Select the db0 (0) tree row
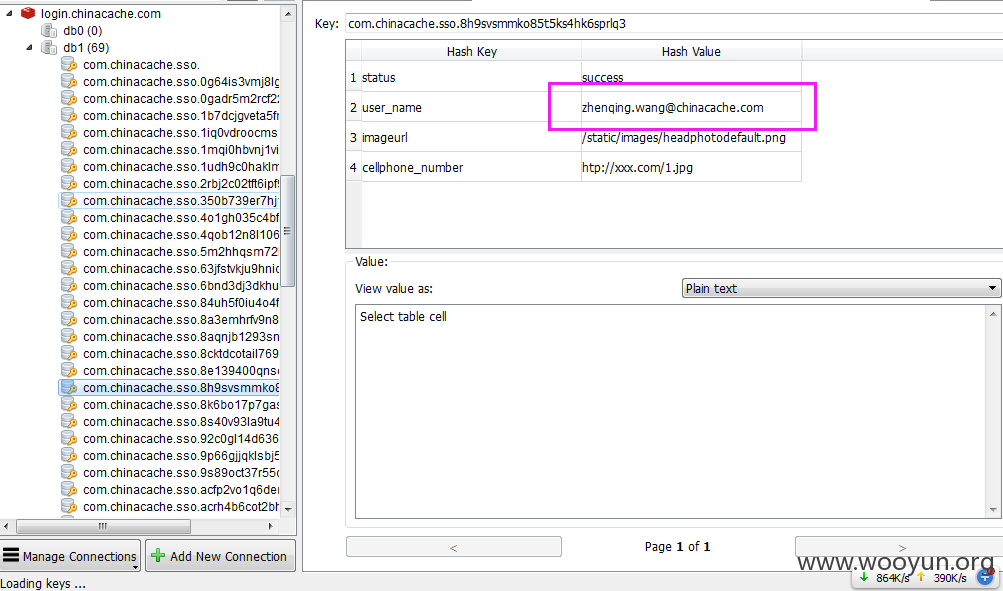Viewport: 1003px width, 591px height. click(83, 30)
